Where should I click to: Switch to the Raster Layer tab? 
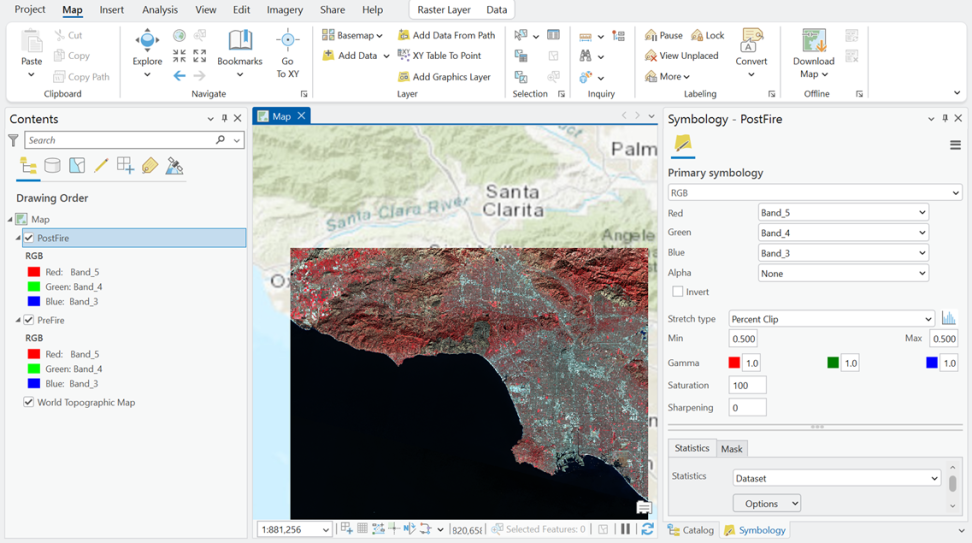444,10
